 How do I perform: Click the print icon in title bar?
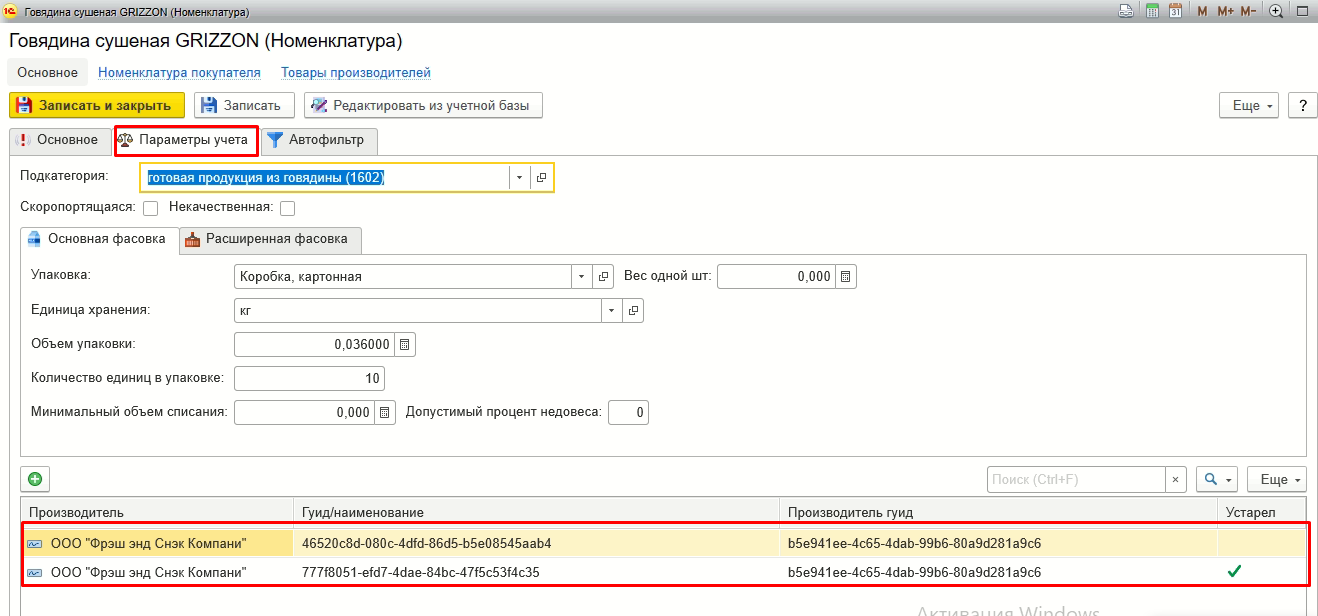pos(1125,11)
